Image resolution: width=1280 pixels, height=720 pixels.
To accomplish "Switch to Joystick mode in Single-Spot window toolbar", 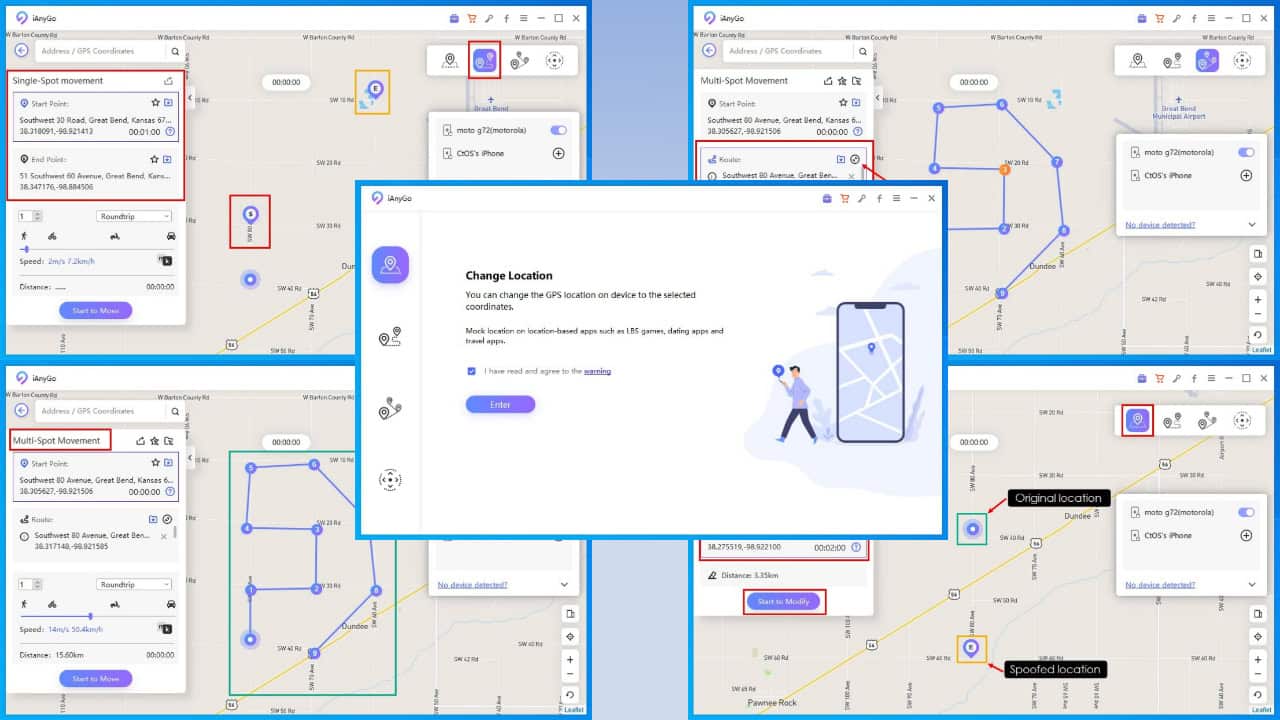I will point(553,61).
